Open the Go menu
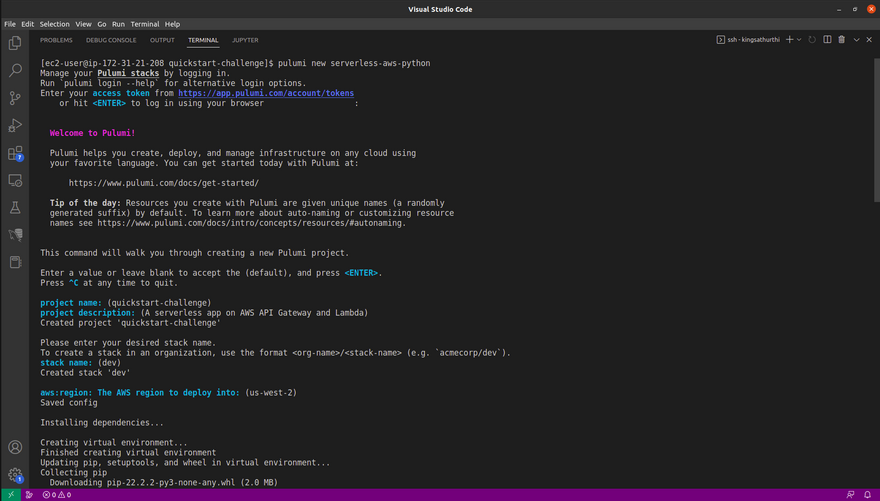 (x=102, y=24)
